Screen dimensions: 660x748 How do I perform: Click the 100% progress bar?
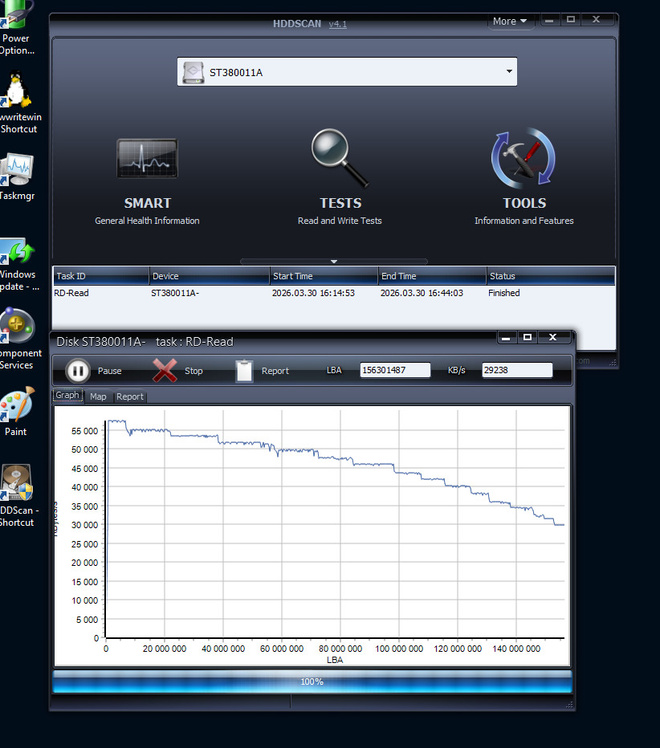point(312,682)
